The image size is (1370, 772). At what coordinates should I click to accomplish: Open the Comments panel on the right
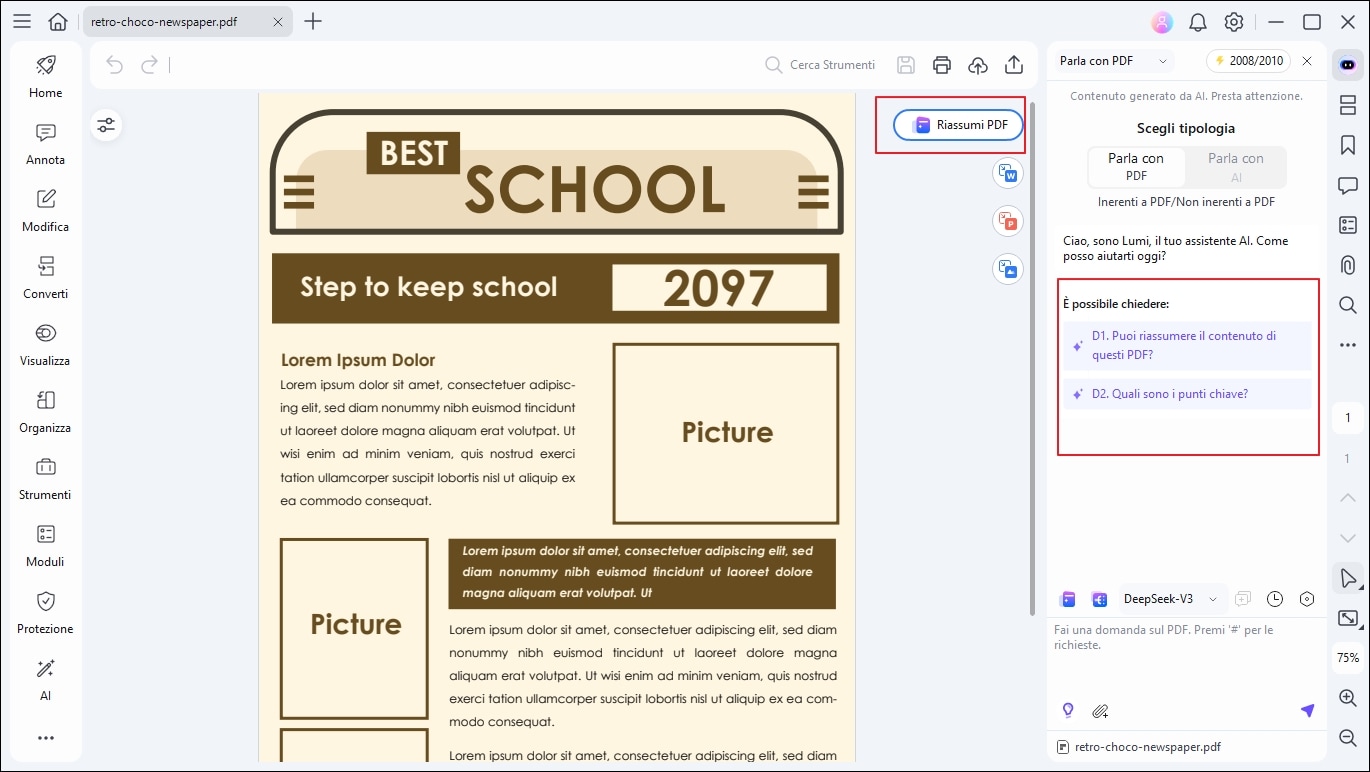pyautogui.click(x=1347, y=185)
